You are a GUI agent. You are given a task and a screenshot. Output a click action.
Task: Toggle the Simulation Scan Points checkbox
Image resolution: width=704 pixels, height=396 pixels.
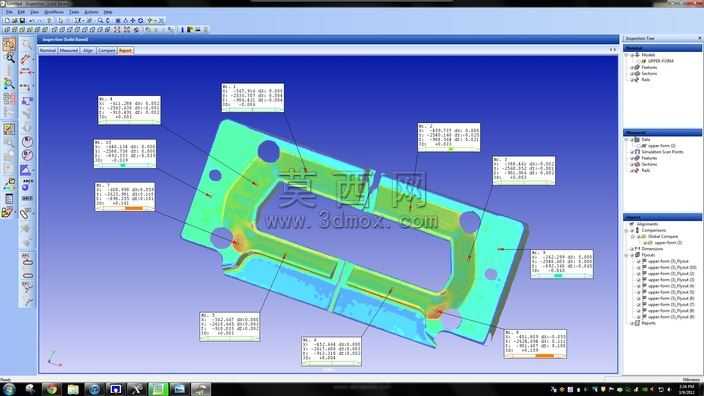[x=632, y=152]
